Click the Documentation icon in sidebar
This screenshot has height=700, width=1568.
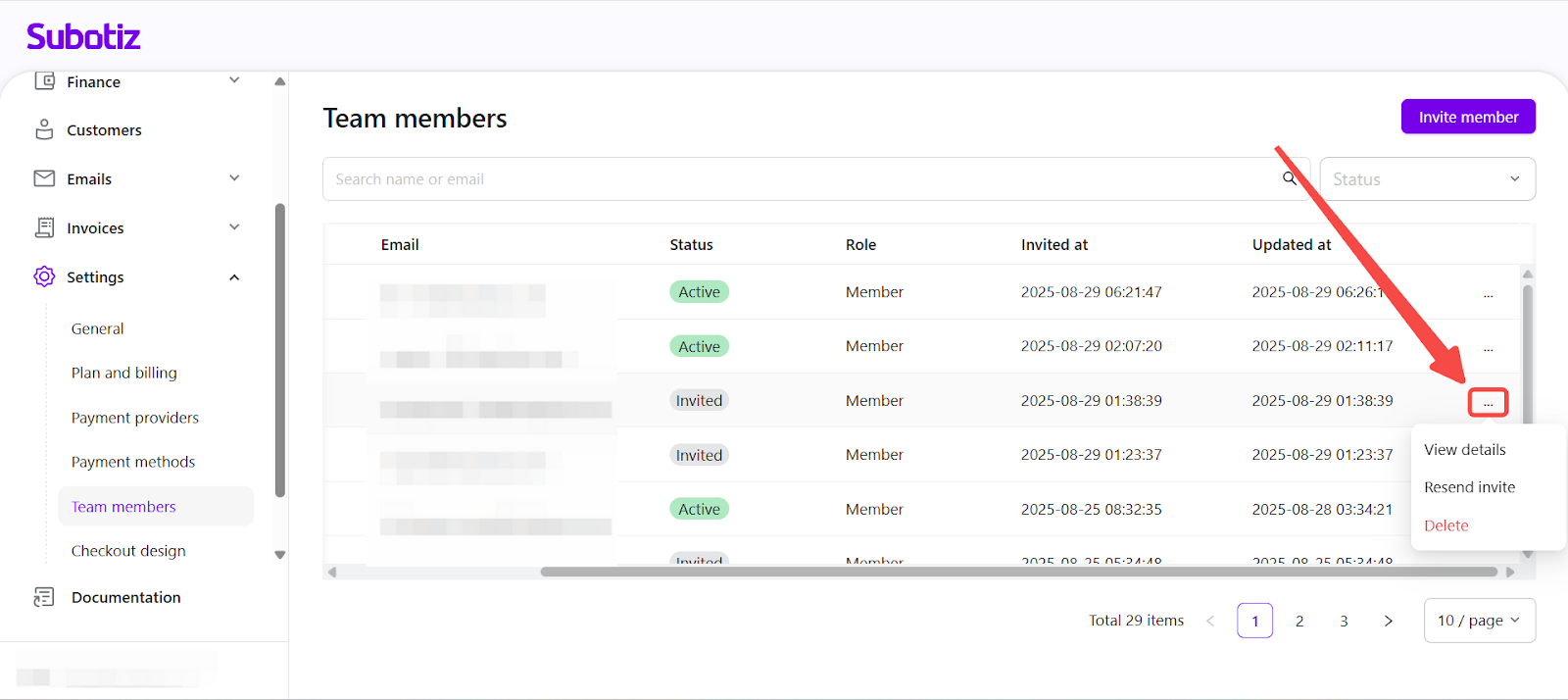pos(44,597)
